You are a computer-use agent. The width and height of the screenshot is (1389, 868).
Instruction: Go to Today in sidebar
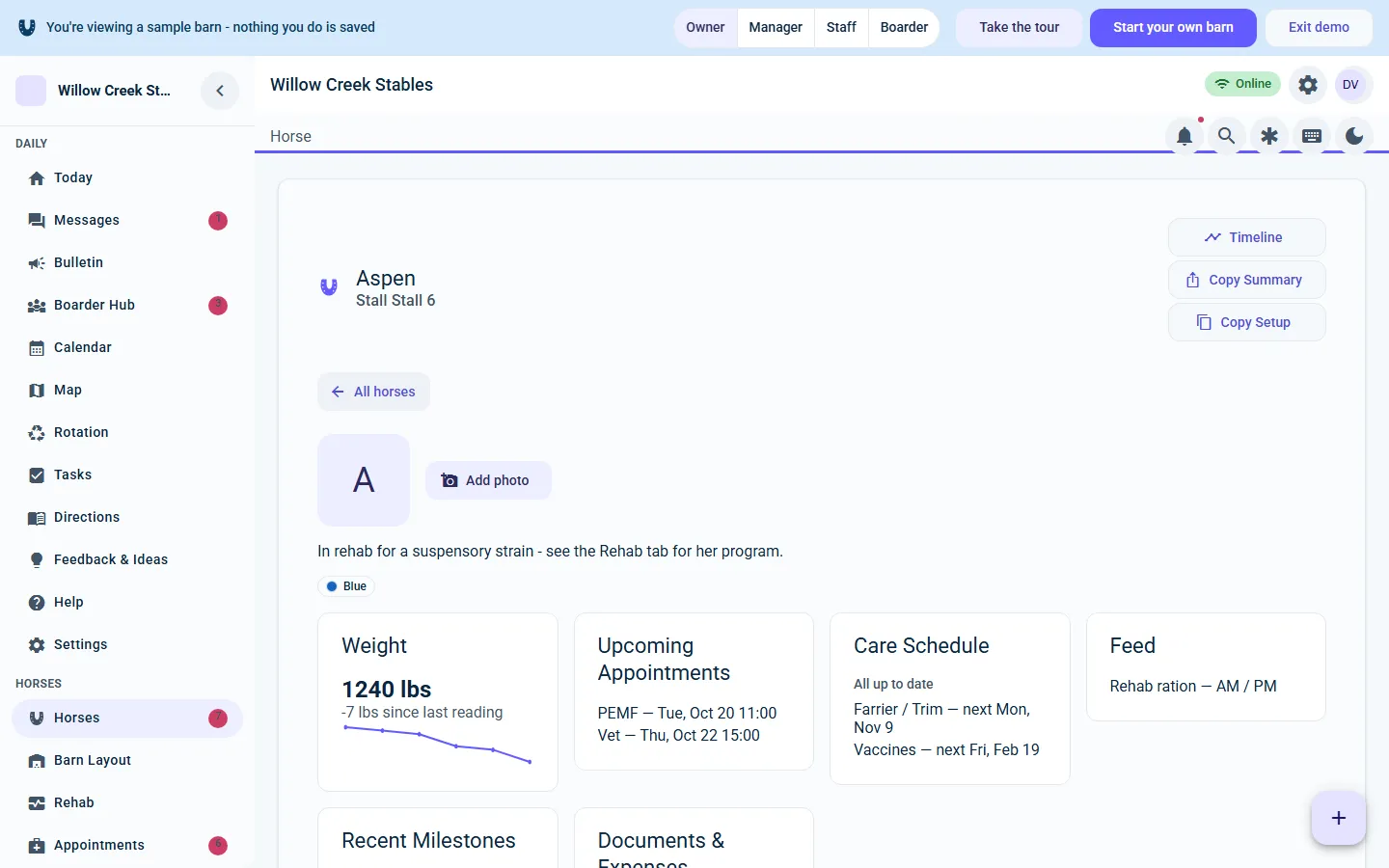(127, 177)
